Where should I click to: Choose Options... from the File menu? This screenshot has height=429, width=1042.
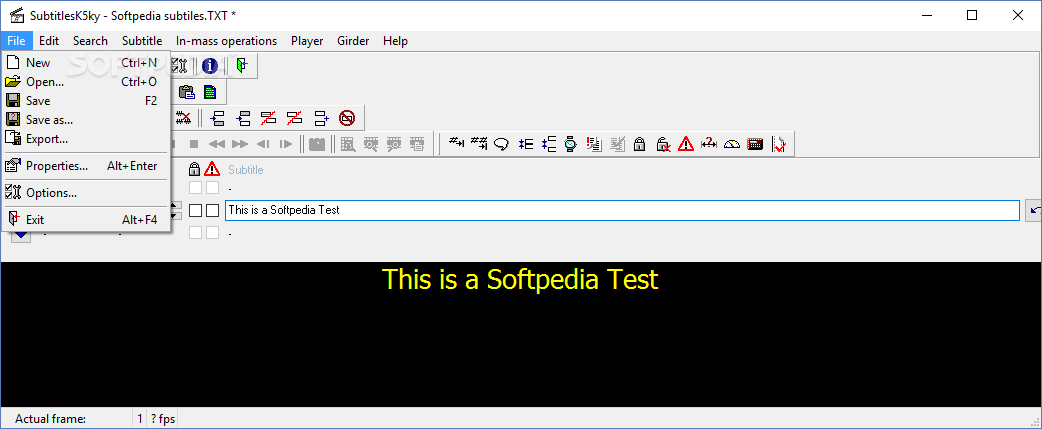click(86, 193)
